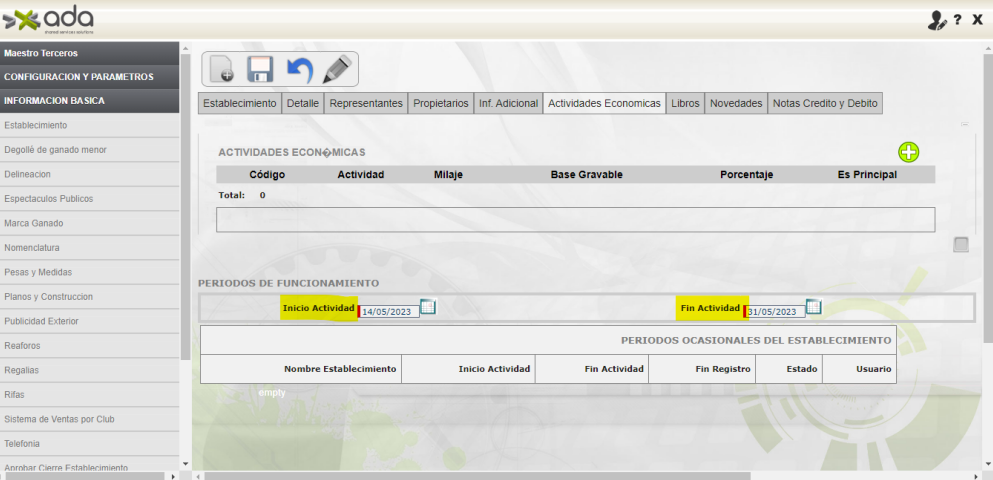Click the Inicio Actividad date field

click(389, 312)
